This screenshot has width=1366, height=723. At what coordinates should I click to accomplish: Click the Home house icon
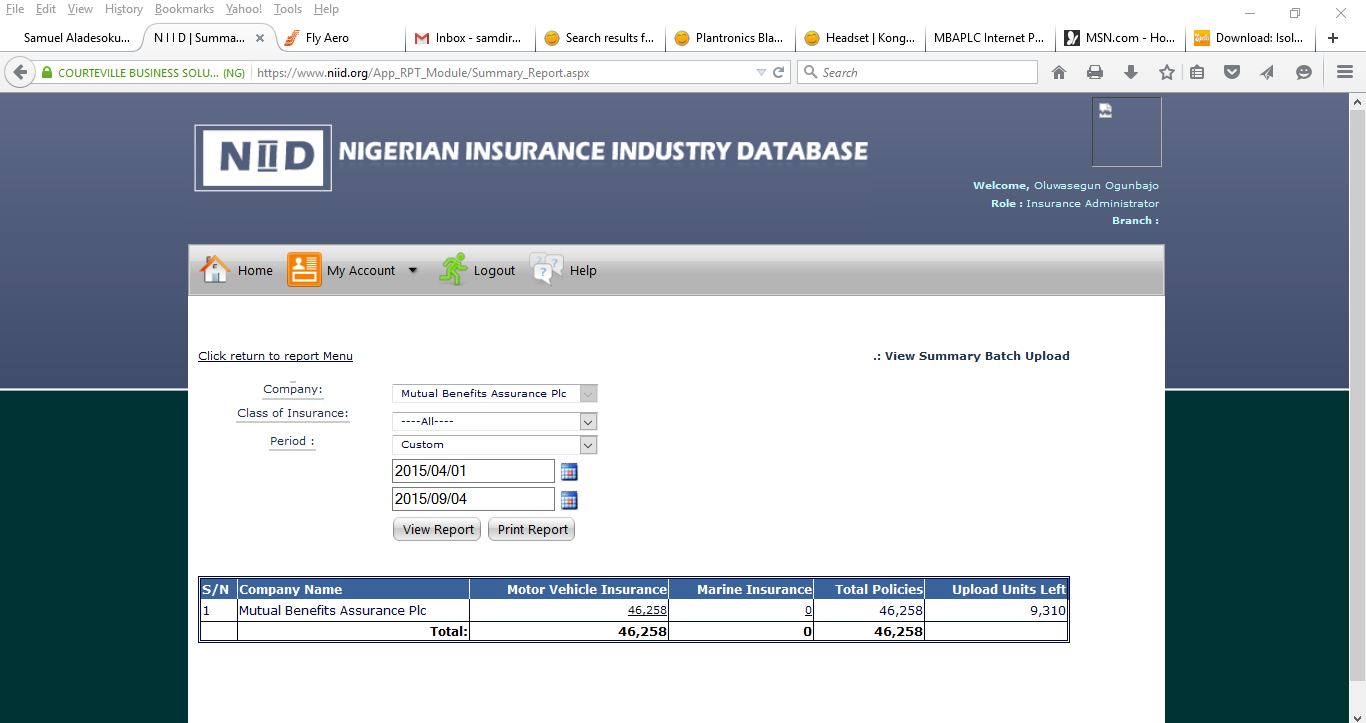[215, 270]
